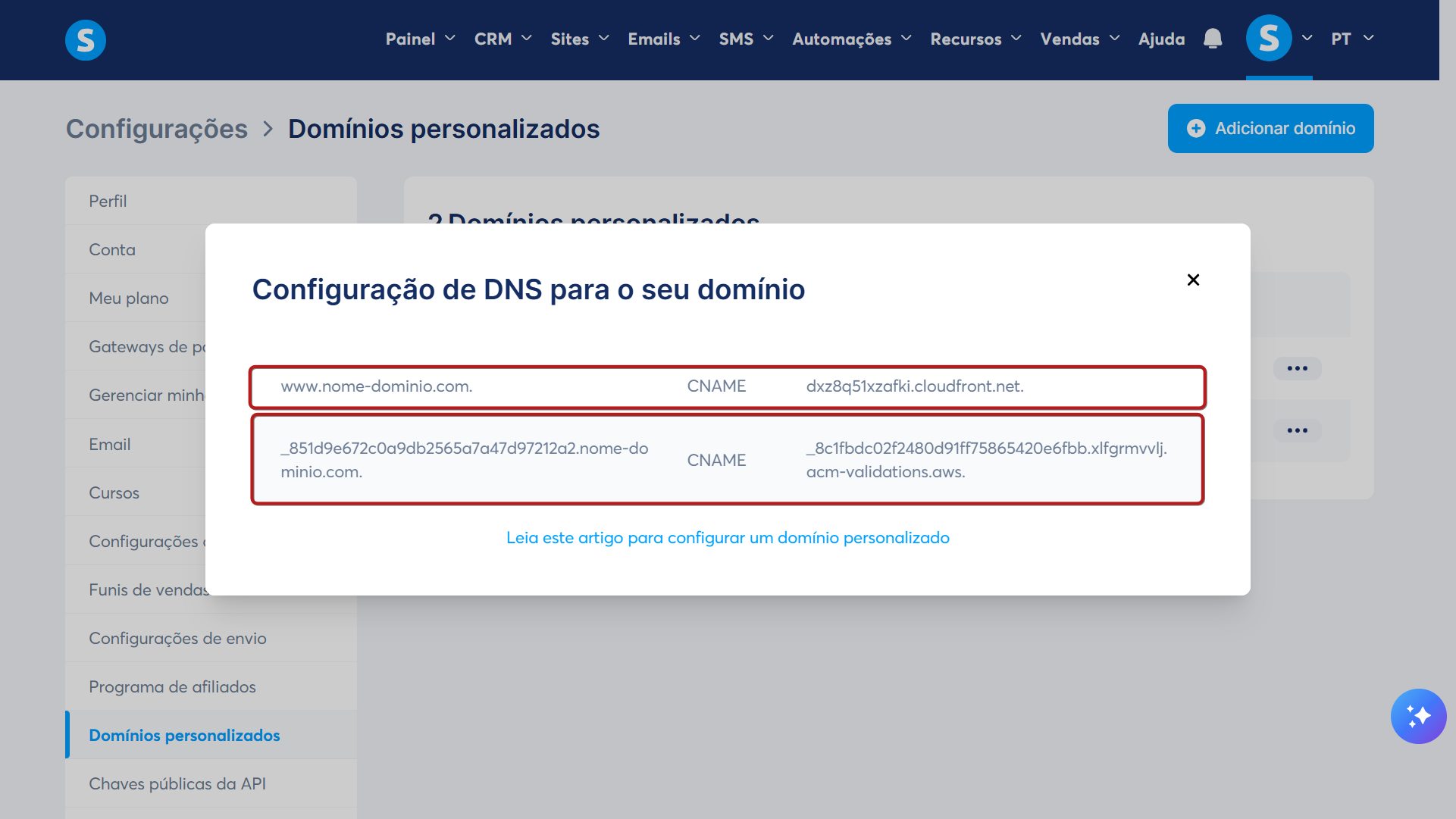Open the custom domain setup article link
The image size is (1456, 819).
pos(728,538)
